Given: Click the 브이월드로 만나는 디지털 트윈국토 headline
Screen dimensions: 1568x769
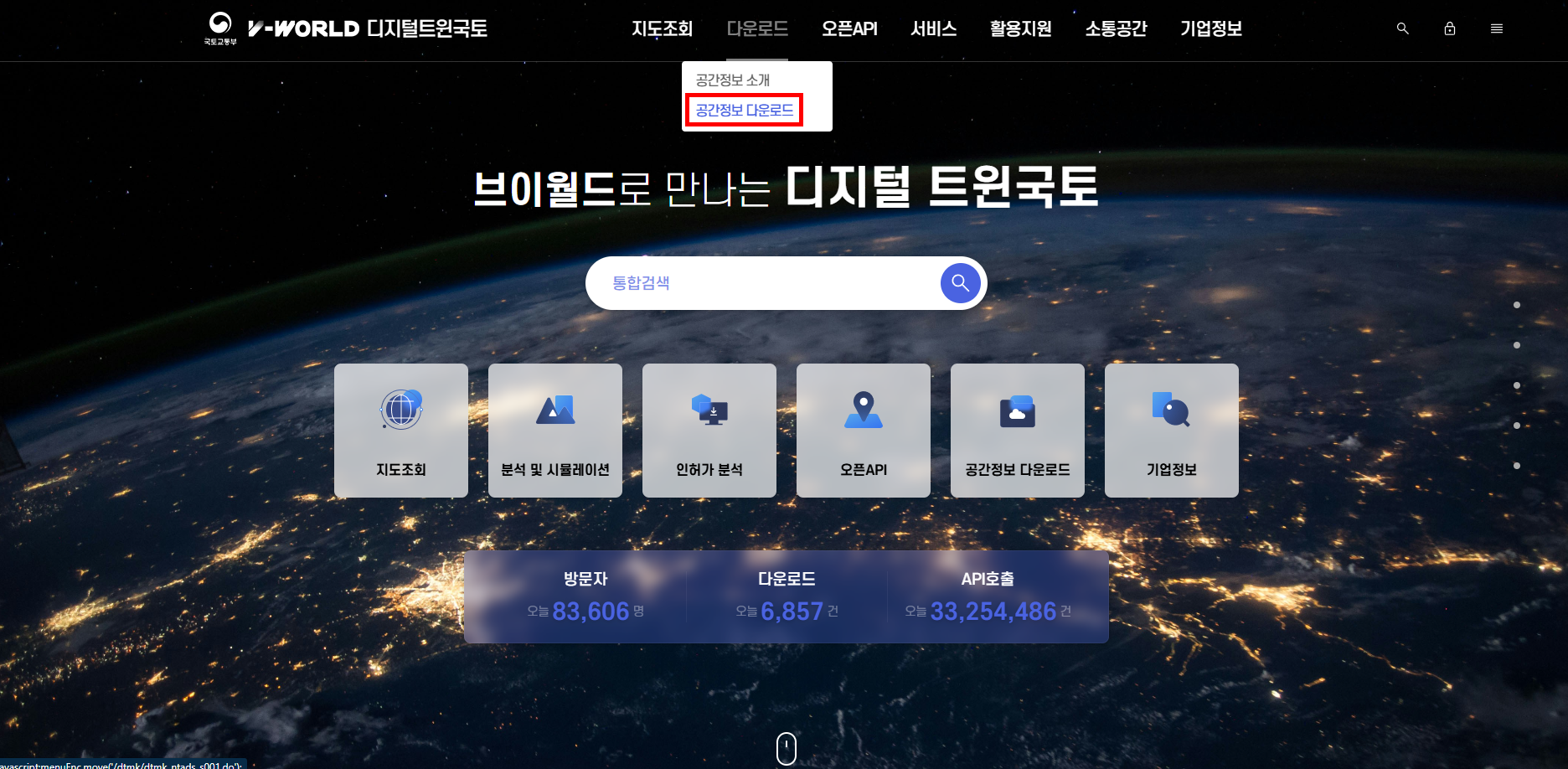Looking at the screenshot, I should click(786, 187).
